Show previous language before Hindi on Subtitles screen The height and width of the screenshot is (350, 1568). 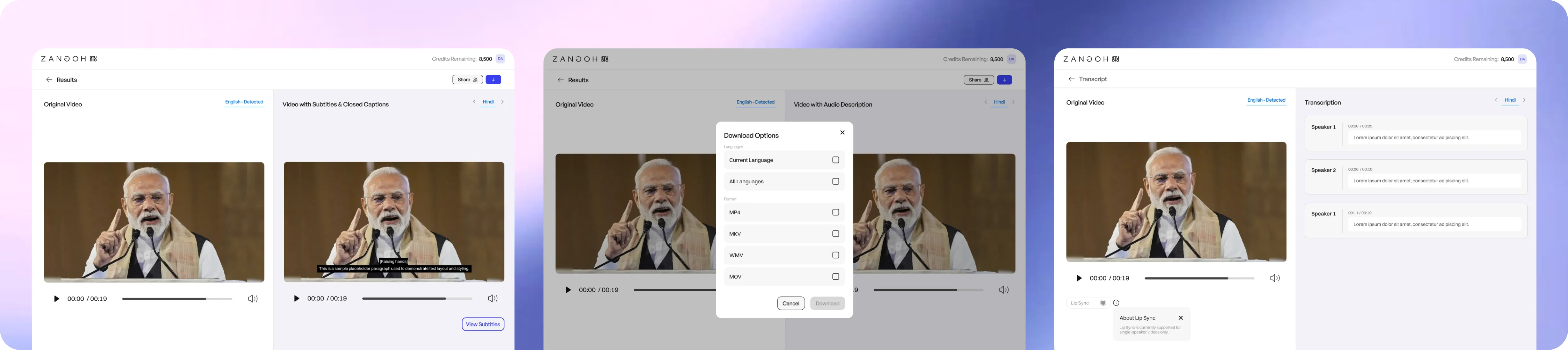[x=474, y=102]
